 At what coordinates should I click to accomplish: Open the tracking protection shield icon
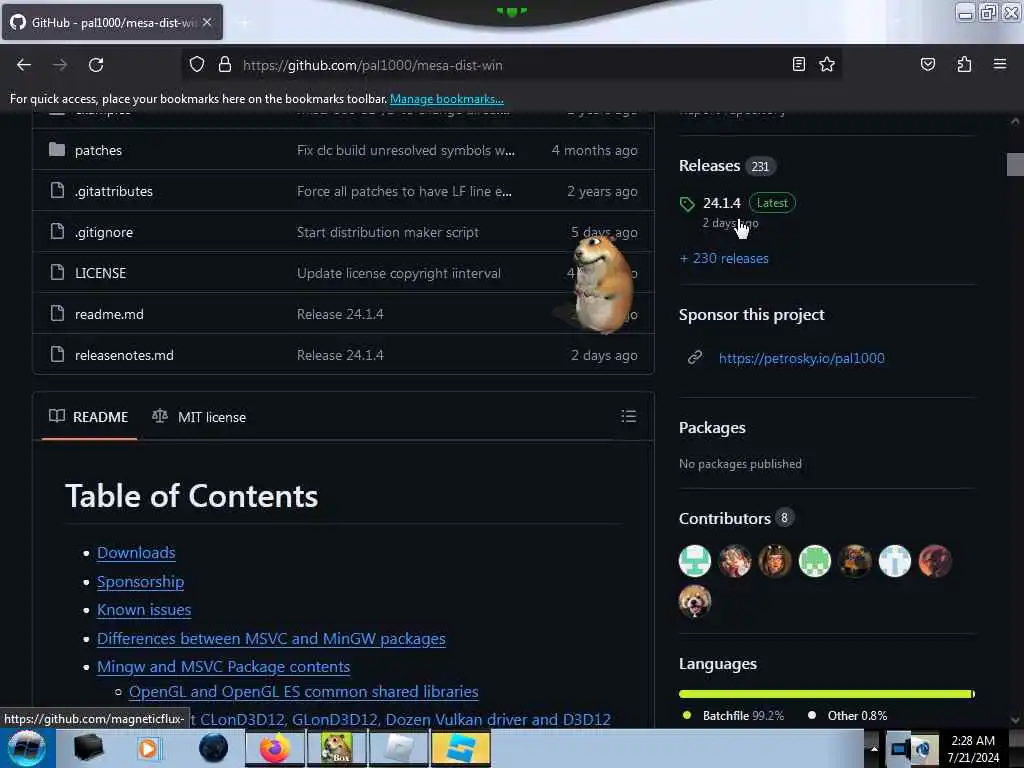click(x=197, y=65)
